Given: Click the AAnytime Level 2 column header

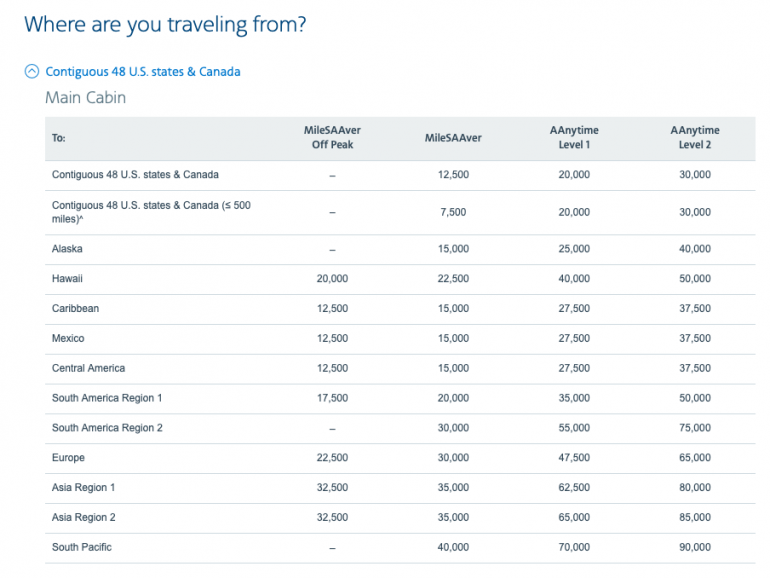Looking at the screenshot, I should pyautogui.click(x=694, y=138).
